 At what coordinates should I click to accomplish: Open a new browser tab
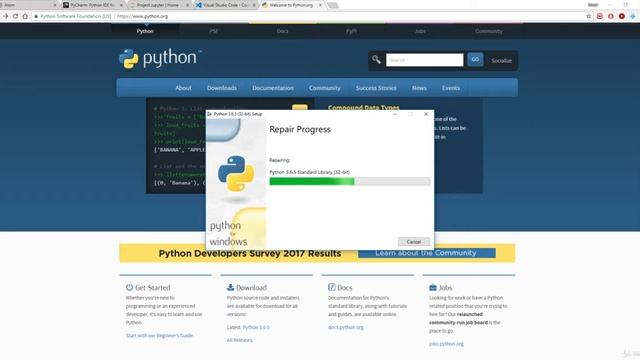point(333,5)
